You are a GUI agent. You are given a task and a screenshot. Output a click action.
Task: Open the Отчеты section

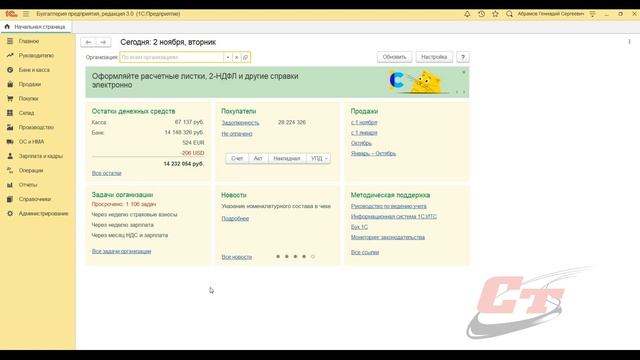coord(28,185)
